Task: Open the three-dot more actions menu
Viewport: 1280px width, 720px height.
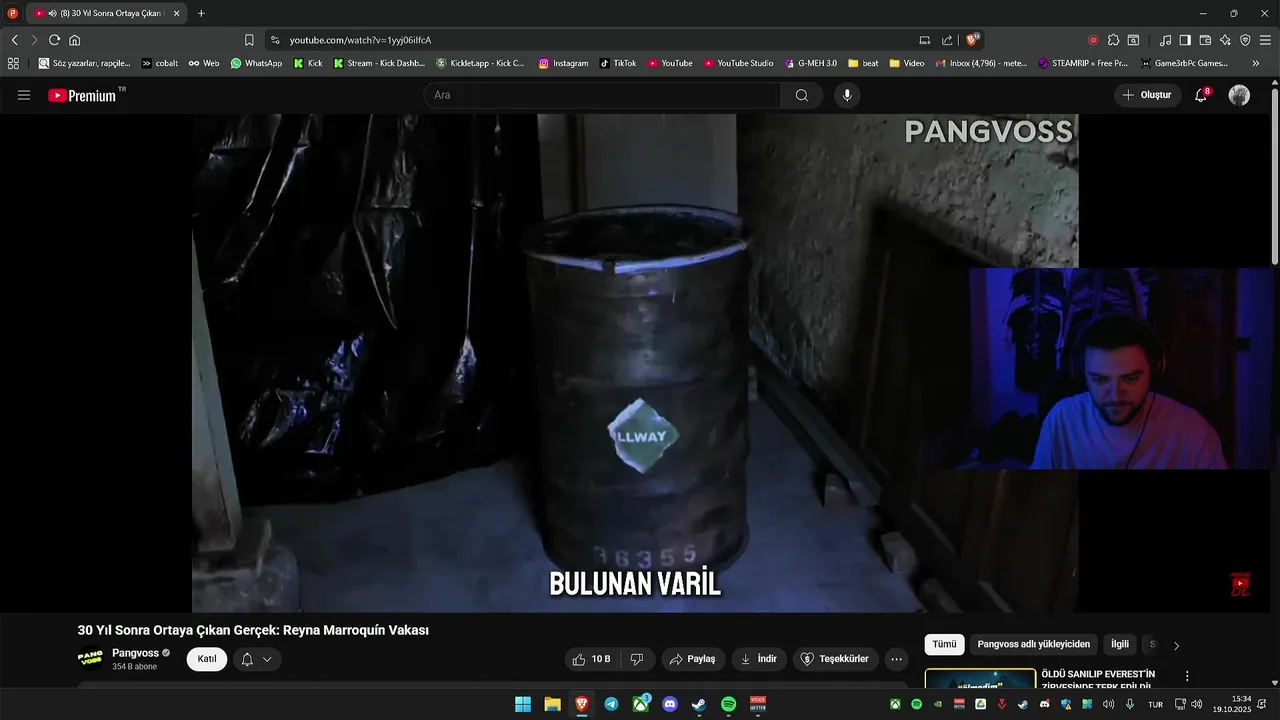Action: (x=896, y=659)
